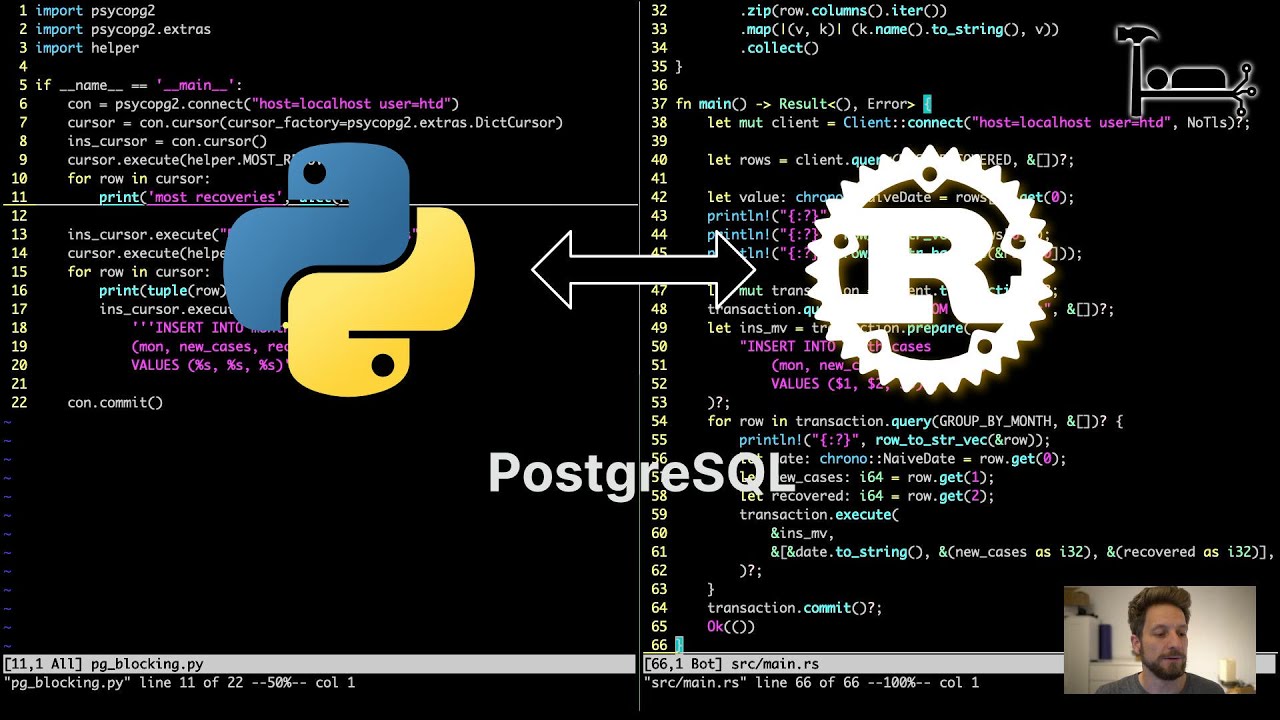
Task: Place cursor on 'import psycopg2.extras' line
Action: [x=123, y=29]
